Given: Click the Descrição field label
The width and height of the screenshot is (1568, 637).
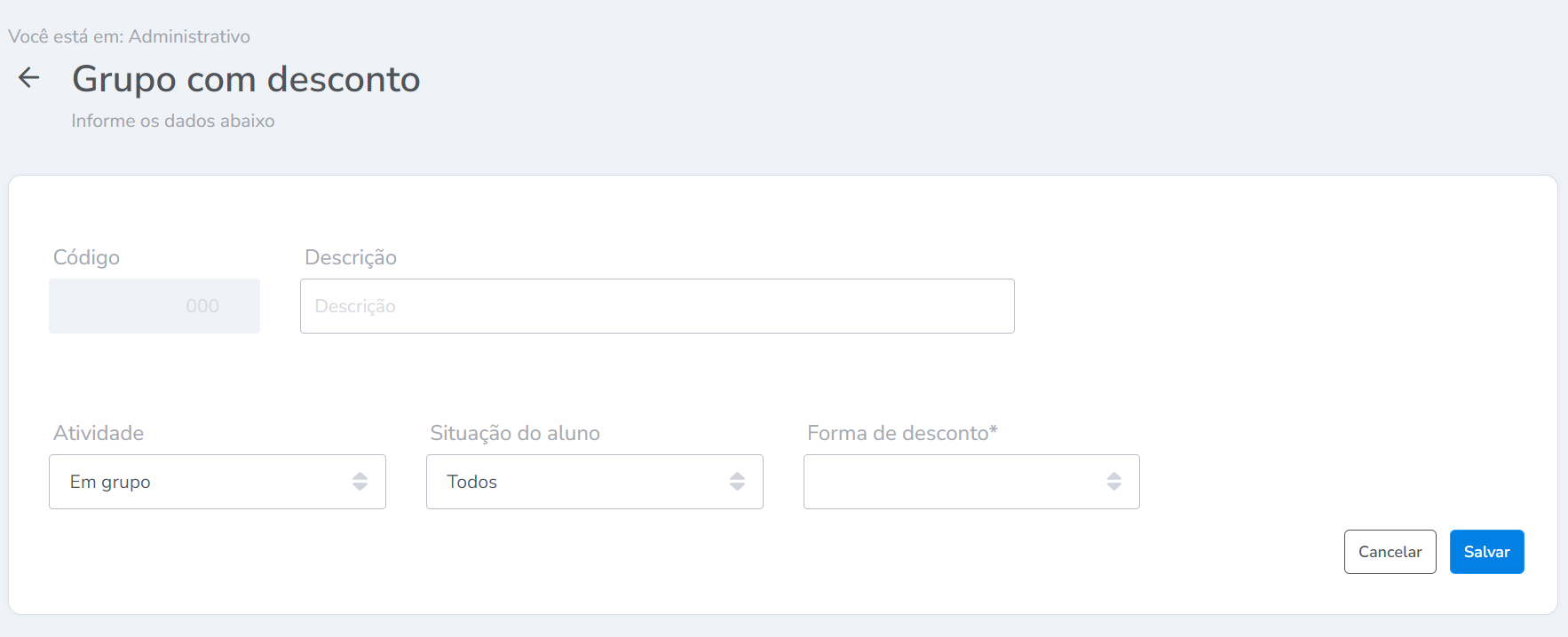Looking at the screenshot, I should coord(351,257).
